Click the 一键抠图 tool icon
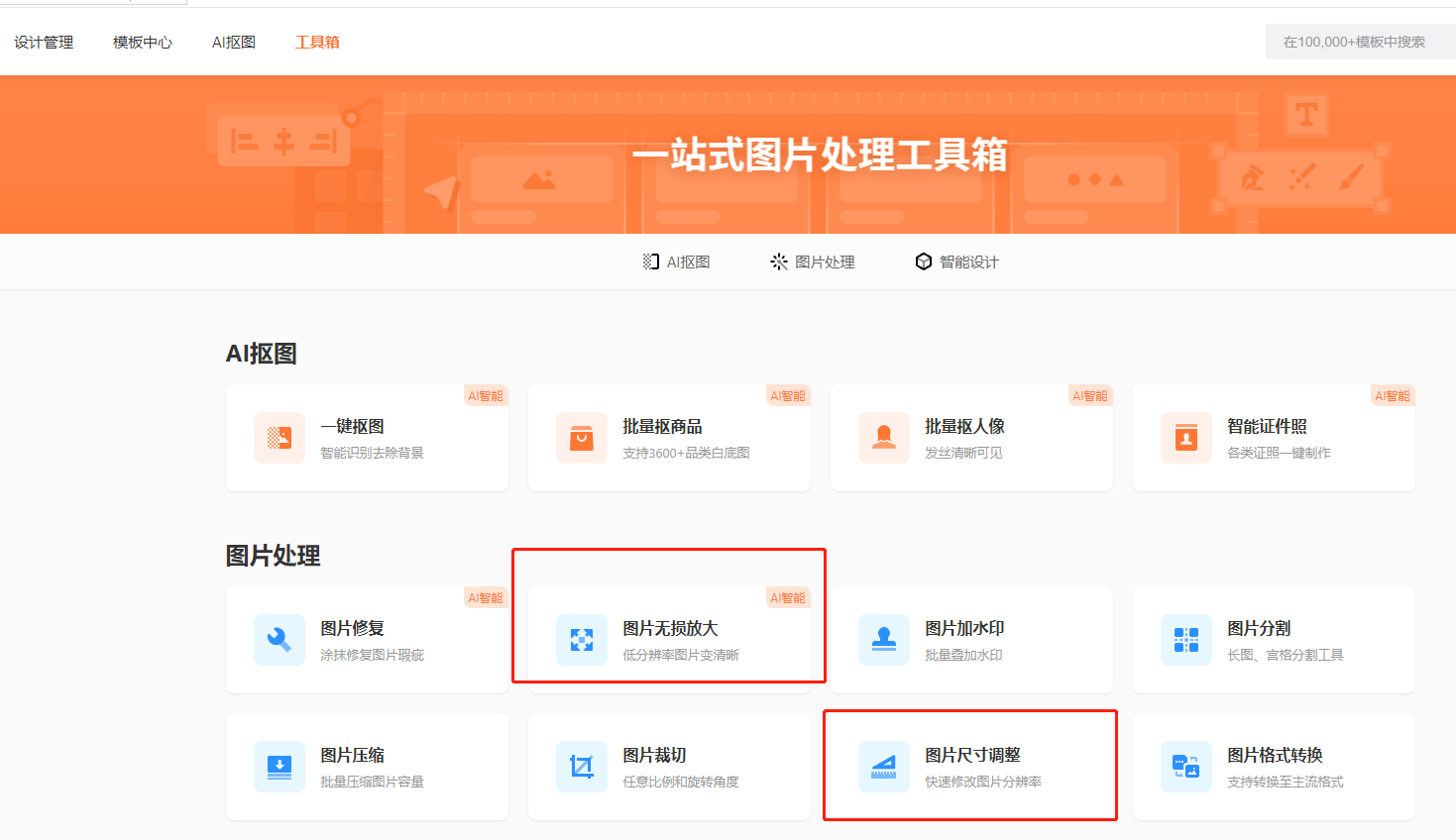The image size is (1456, 840). point(280,438)
